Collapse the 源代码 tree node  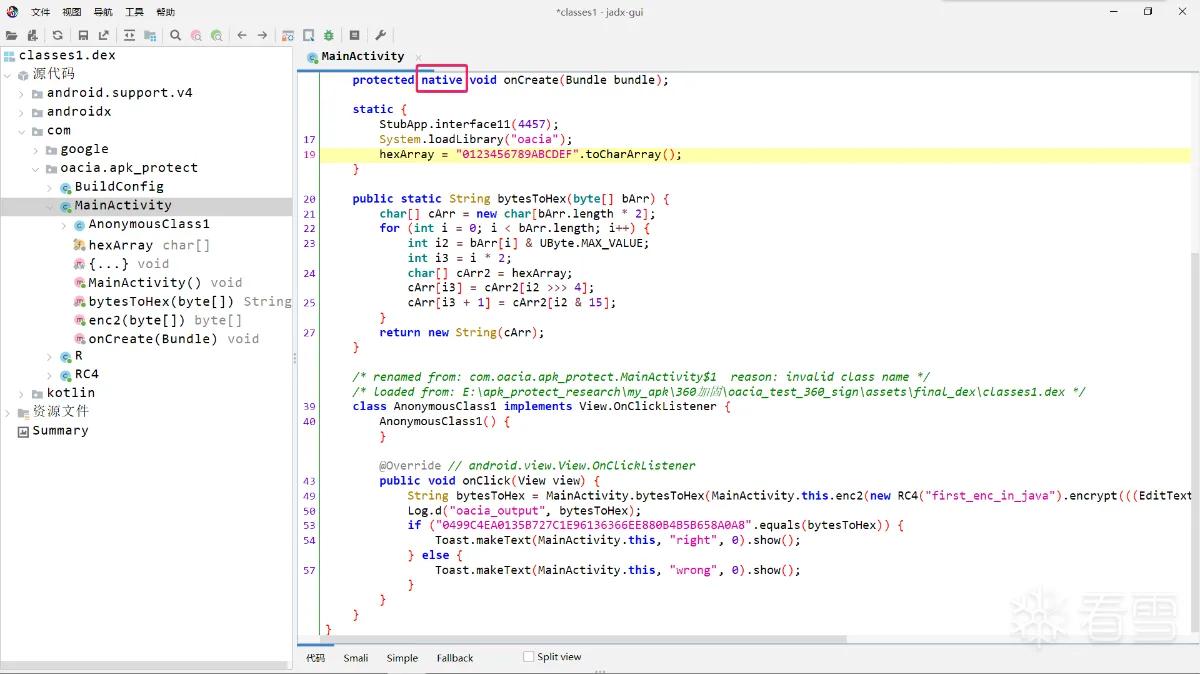coord(8,75)
